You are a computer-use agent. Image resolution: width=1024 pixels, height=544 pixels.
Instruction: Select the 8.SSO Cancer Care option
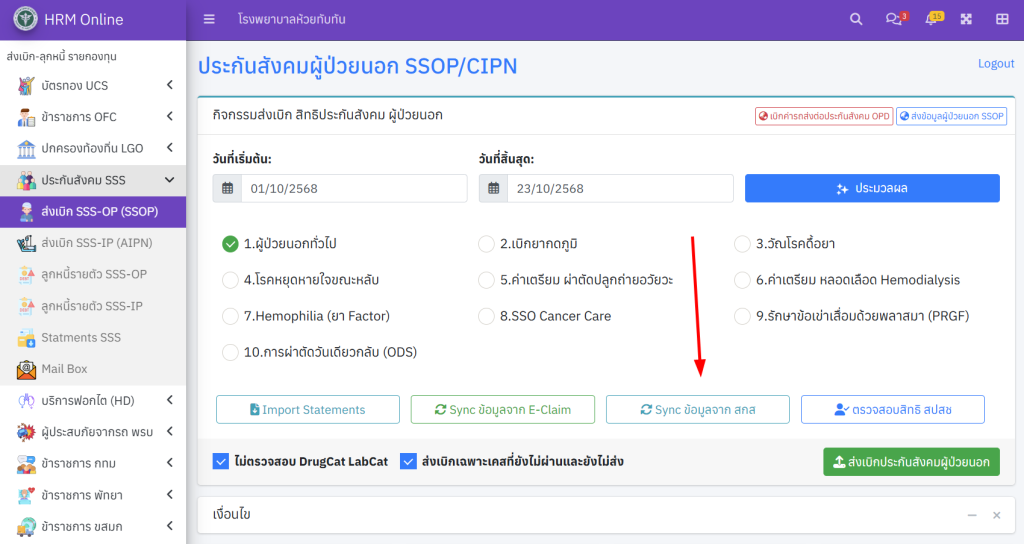[486, 316]
